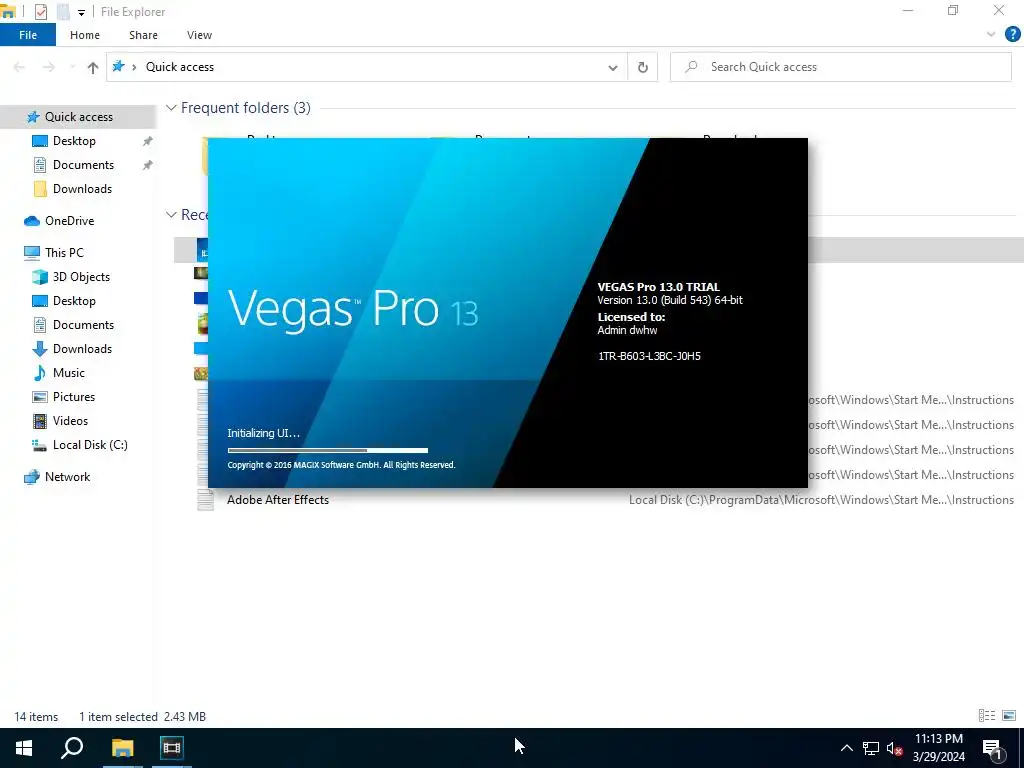Open the recent locations dropdown

(x=72, y=67)
